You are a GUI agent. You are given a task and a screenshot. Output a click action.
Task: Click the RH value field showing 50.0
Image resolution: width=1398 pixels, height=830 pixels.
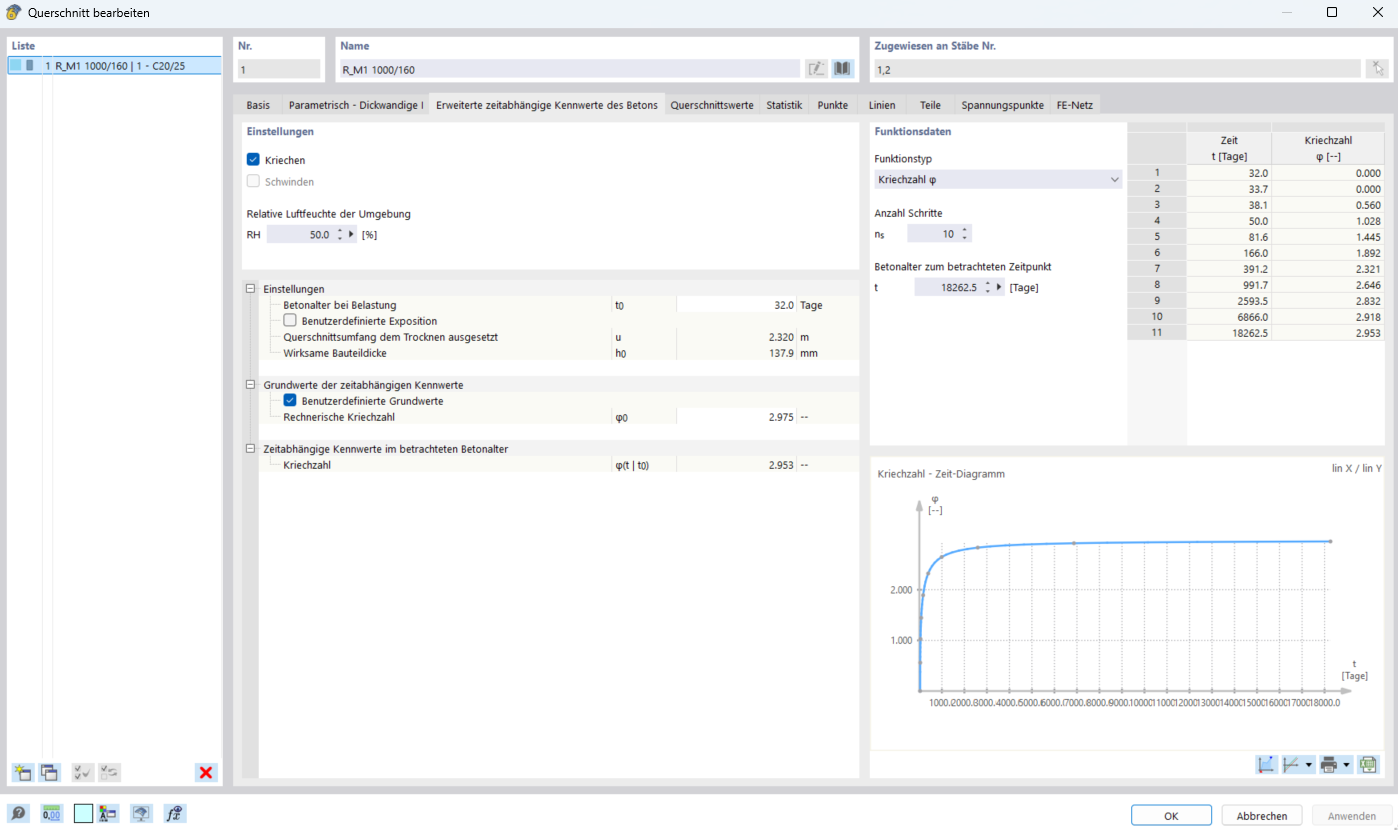(x=300, y=235)
